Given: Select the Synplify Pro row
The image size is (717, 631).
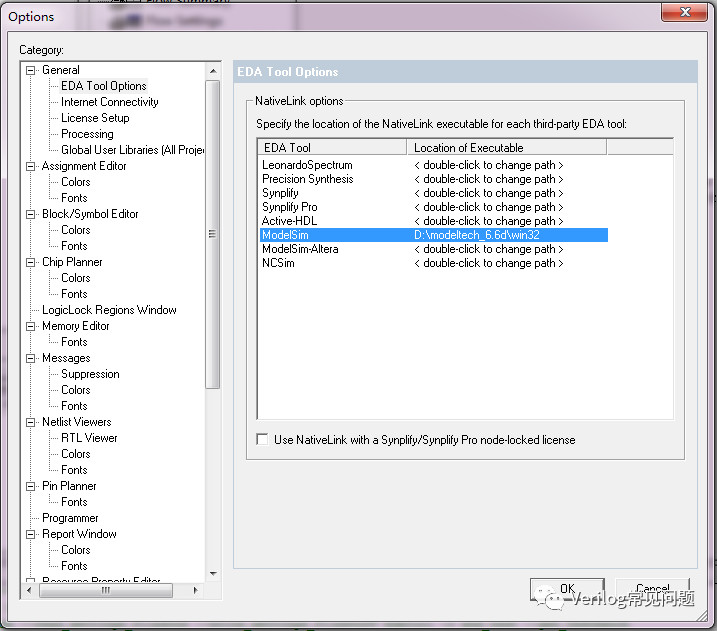Looking at the screenshot, I should click(434, 207).
